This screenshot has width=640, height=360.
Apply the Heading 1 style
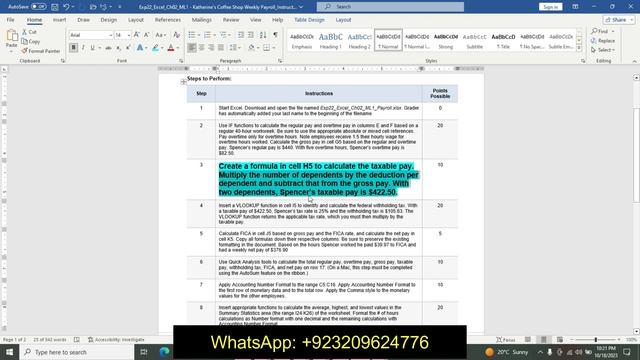pyautogui.click(x=330, y=40)
